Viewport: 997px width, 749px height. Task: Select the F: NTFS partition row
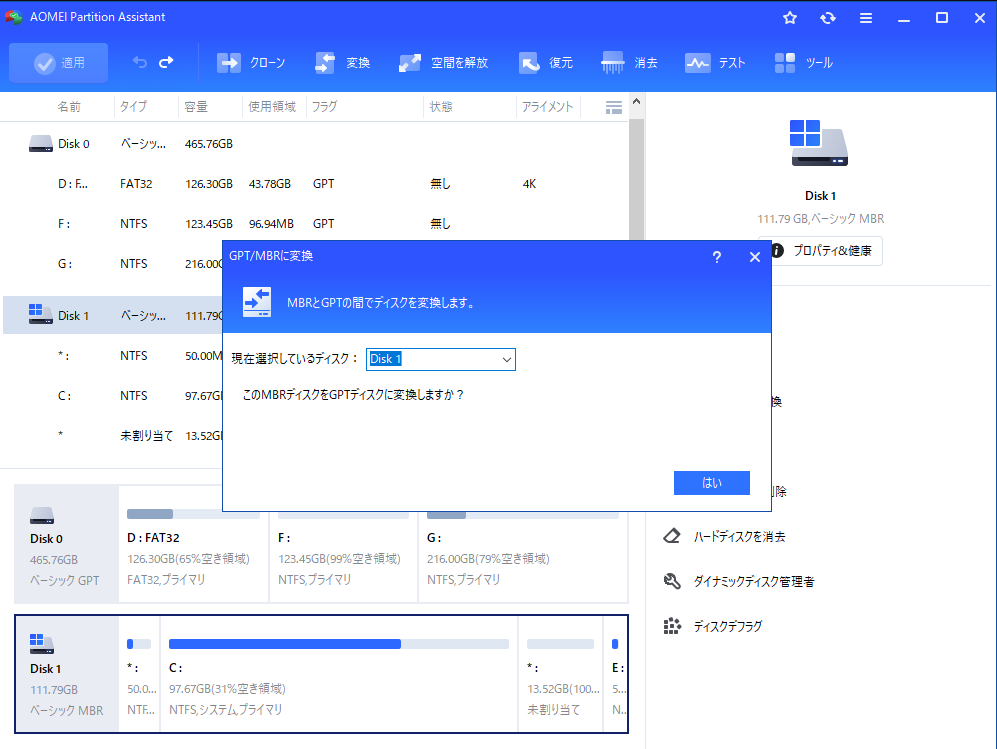[x=315, y=224]
